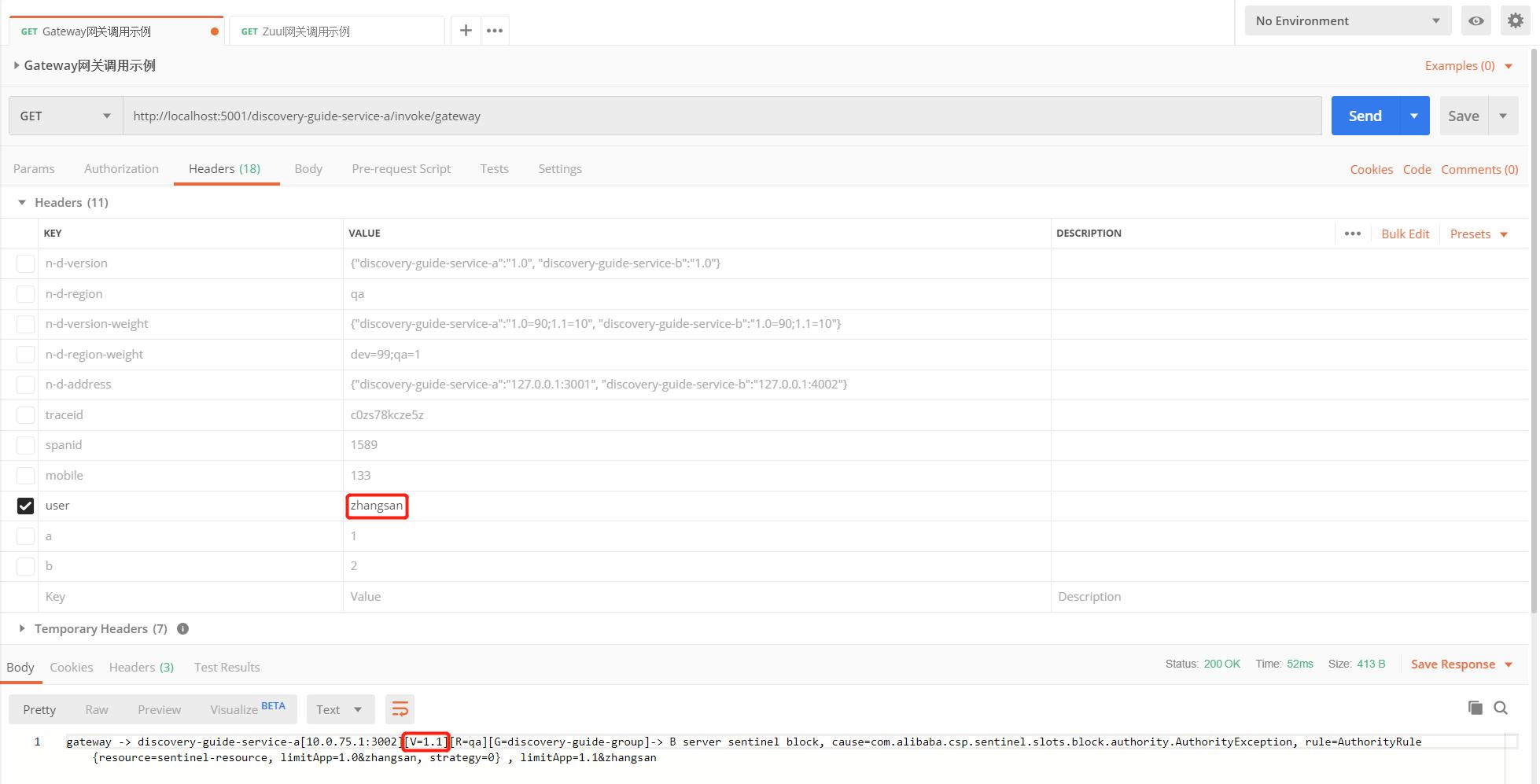Click the n-d-region value qa
Screen dimensions: 1540x784
[x=357, y=294]
